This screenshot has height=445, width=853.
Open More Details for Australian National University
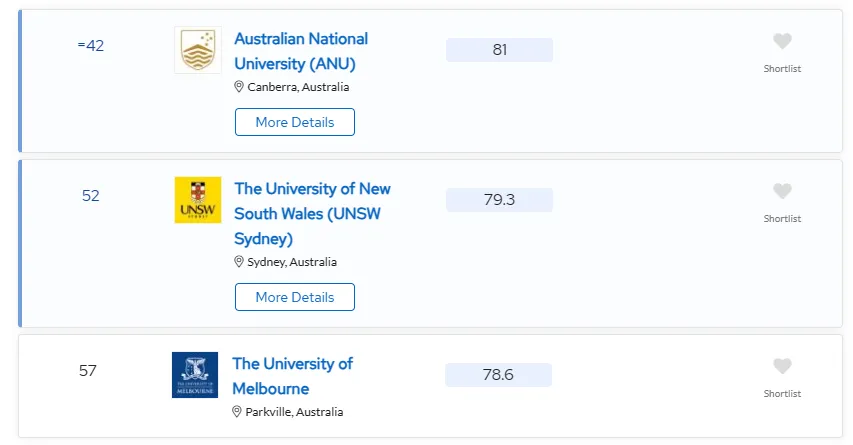[x=295, y=122]
